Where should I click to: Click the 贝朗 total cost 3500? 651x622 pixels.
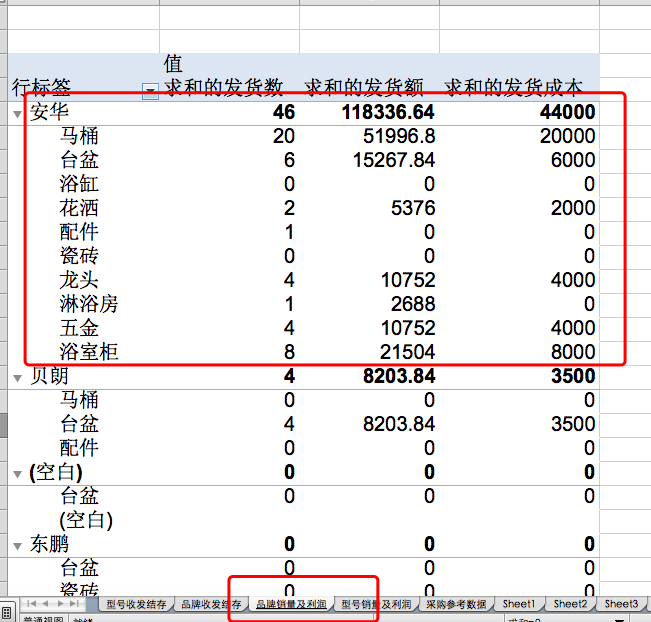(573, 377)
